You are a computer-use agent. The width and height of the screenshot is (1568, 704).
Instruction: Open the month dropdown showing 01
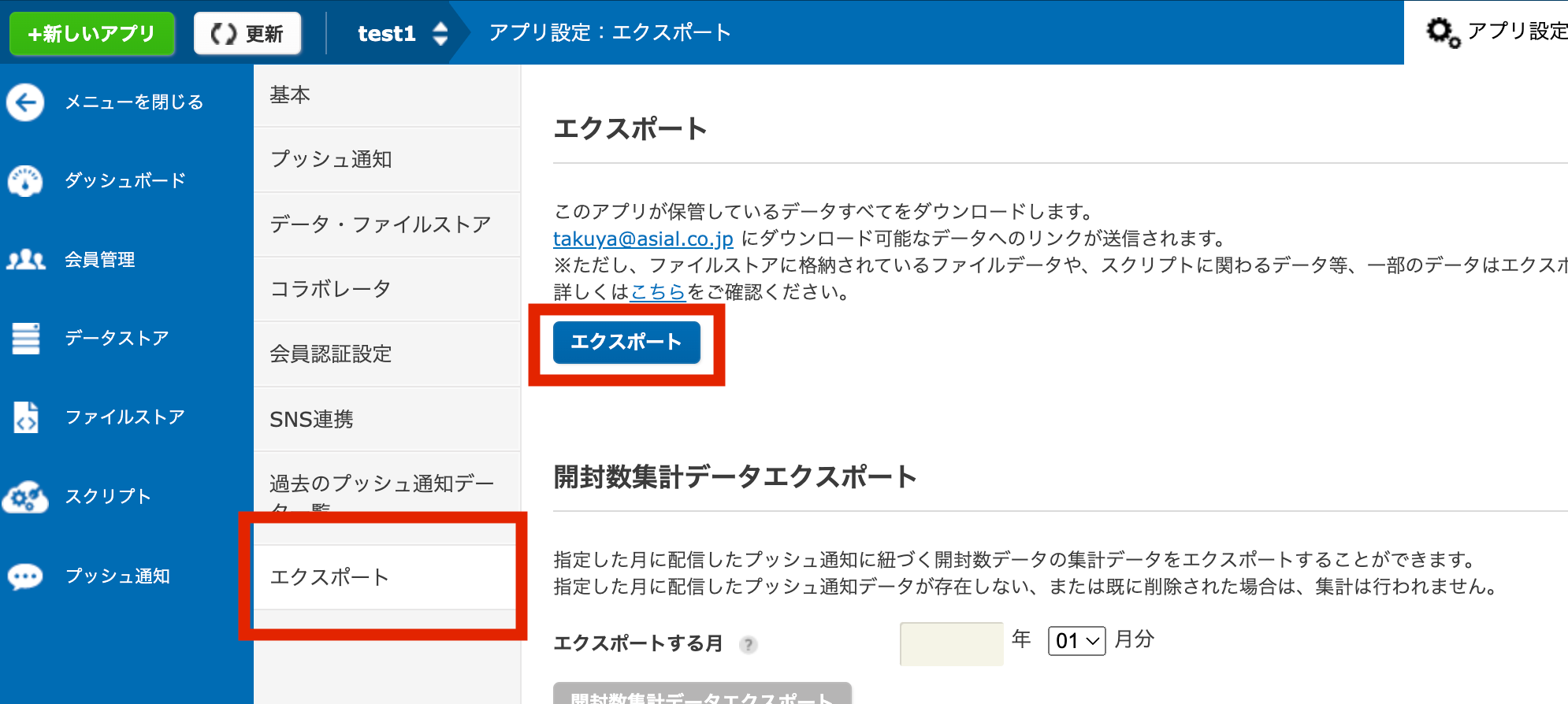(x=1076, y=641)
